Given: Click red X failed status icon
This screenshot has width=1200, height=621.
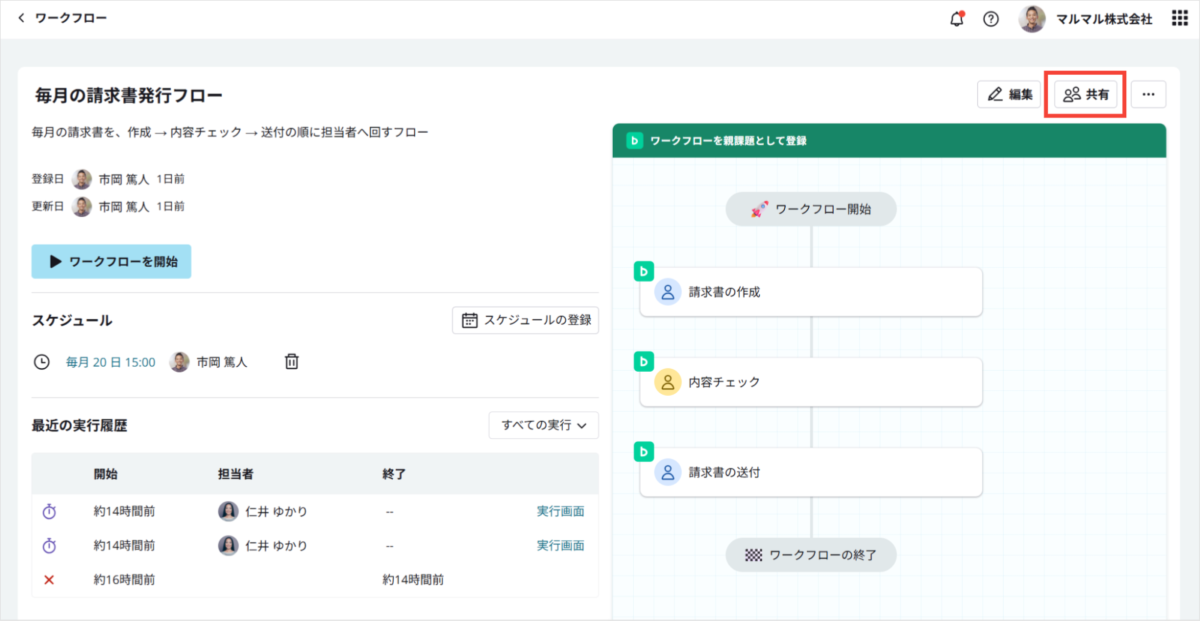Looking at the screenshot, I should click(x=49, y=579).
